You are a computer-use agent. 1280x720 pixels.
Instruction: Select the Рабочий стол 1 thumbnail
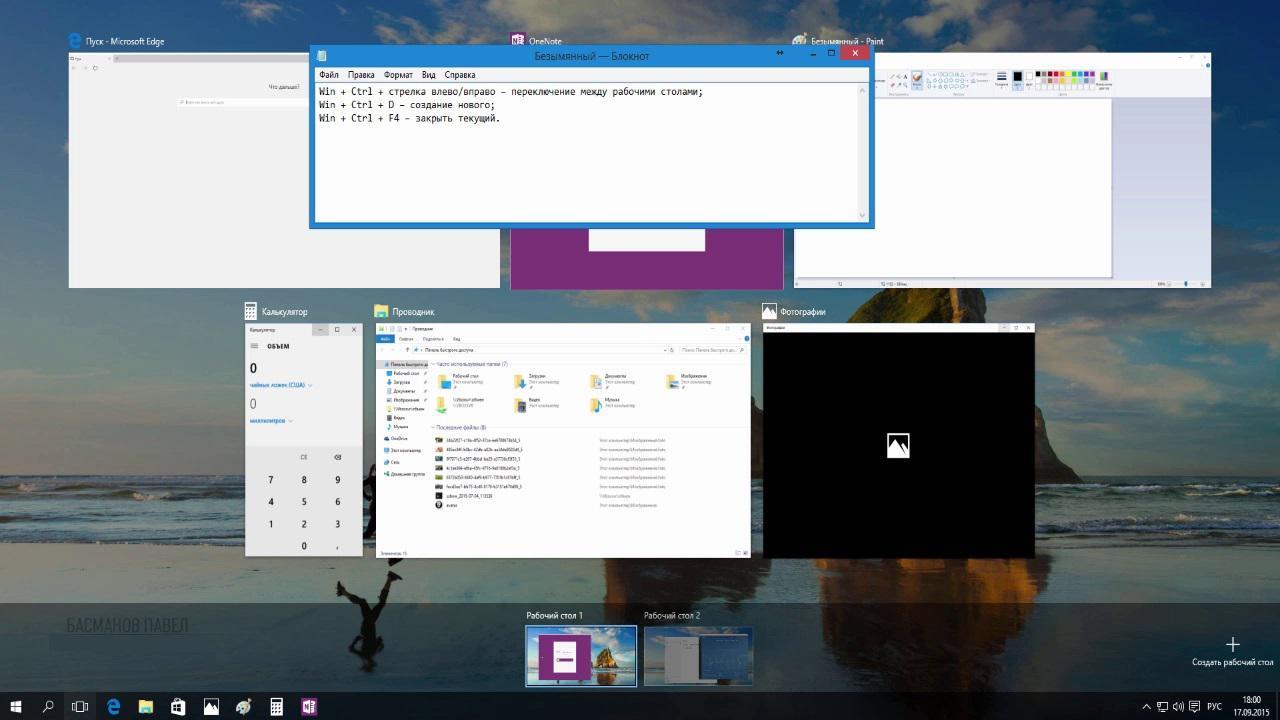(x=581, y=656)
